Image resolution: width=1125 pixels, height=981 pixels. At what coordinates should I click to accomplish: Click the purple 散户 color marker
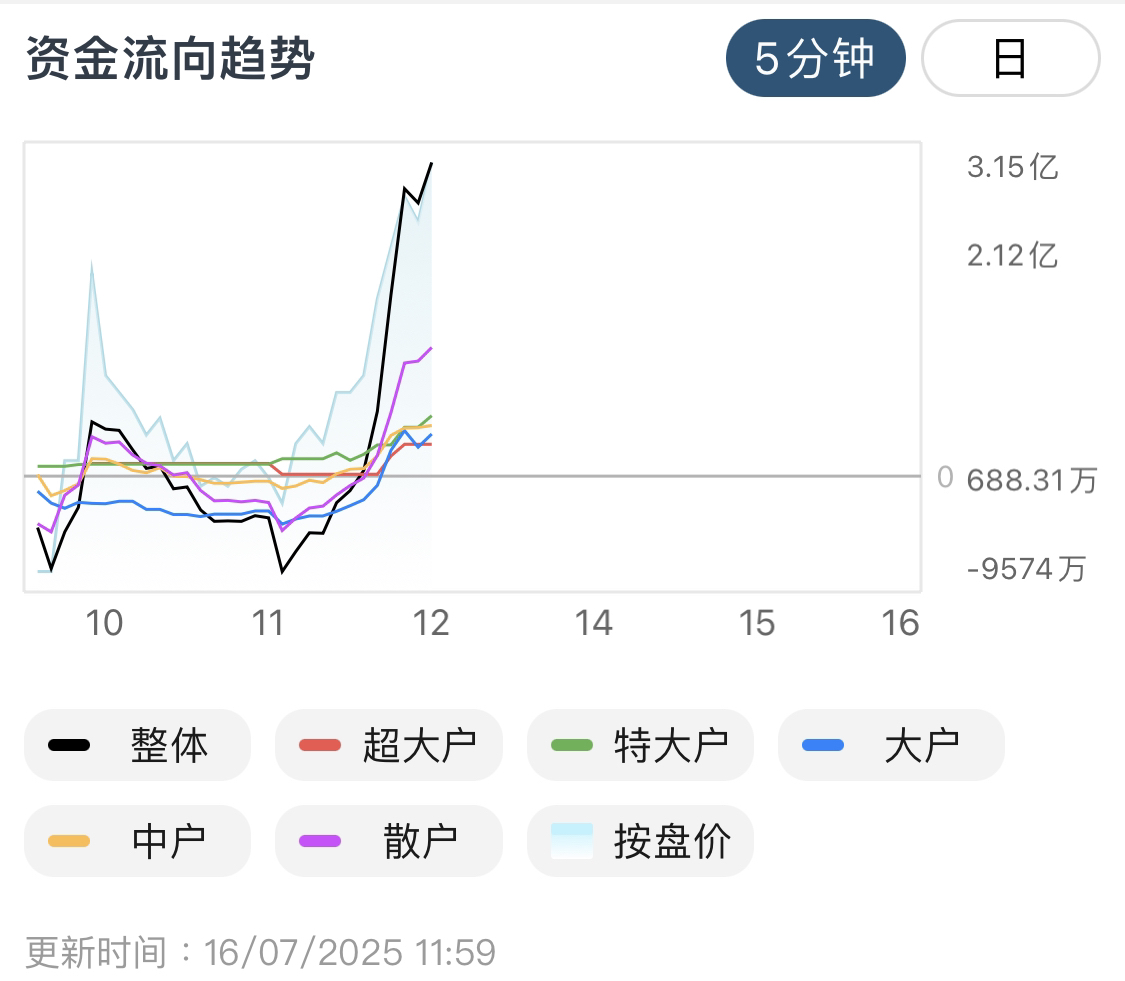320,841
